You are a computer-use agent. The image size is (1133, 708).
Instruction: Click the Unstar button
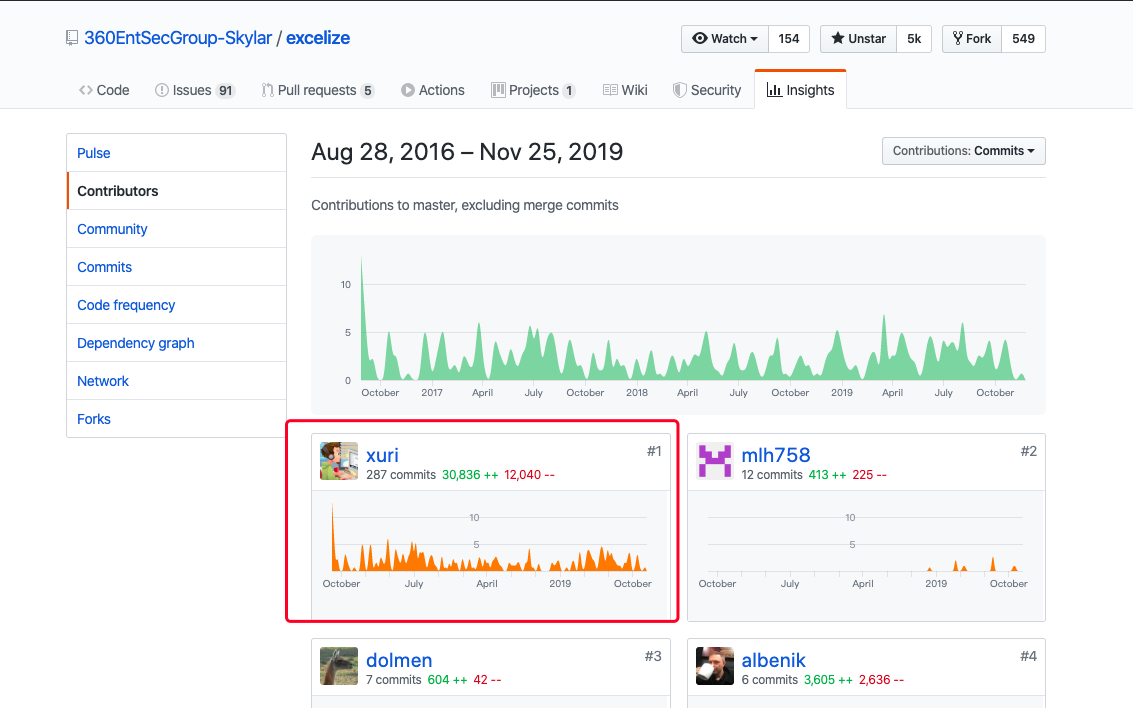pos(858,39)
